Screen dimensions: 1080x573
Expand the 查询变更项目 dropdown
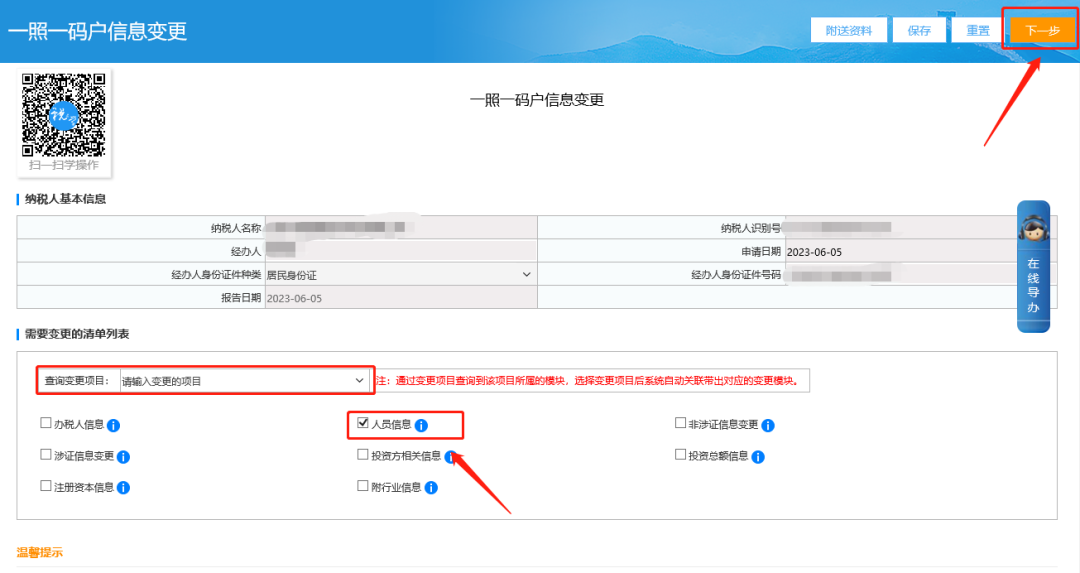(243, 381)
